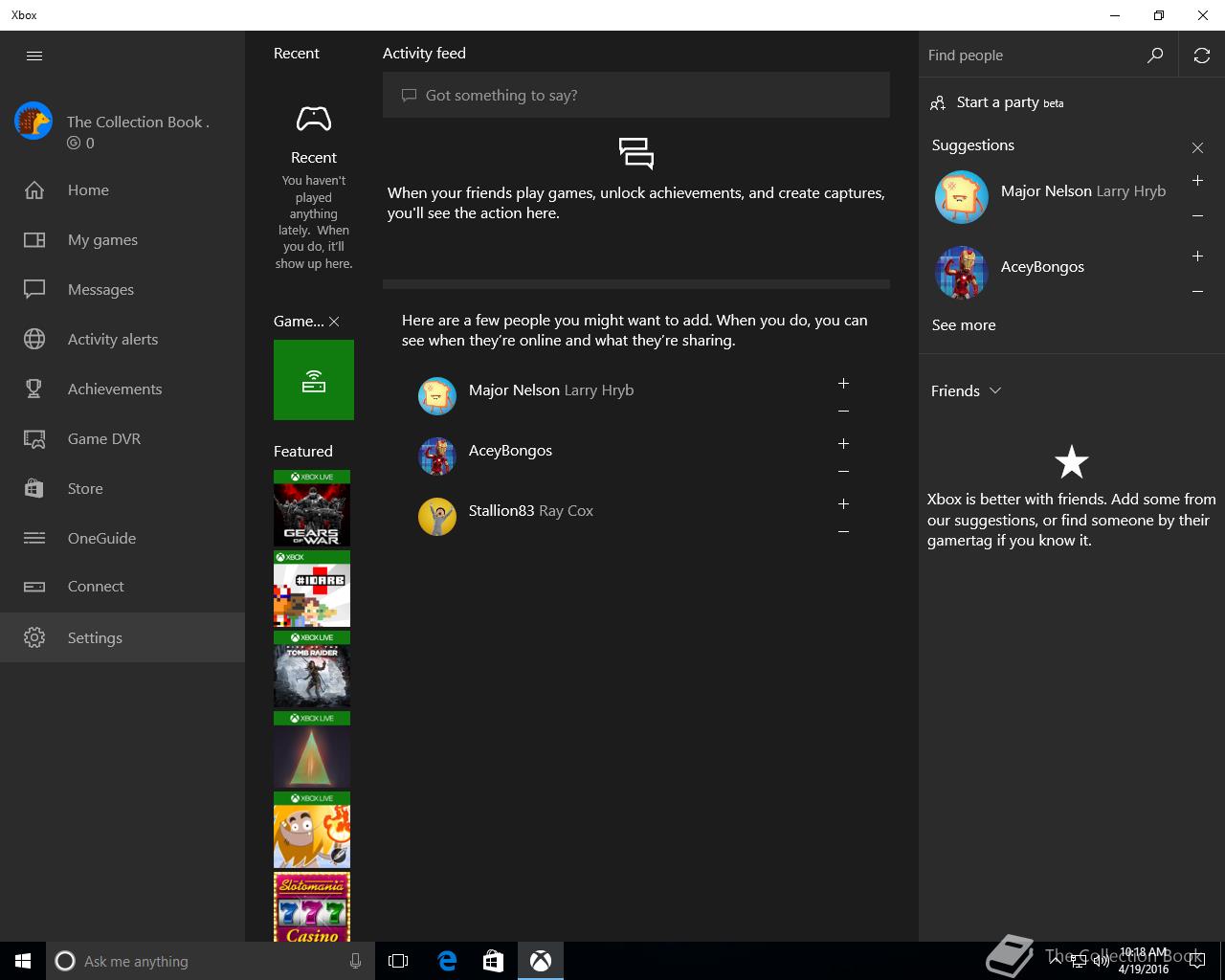Click the Connect console icon
This screenshot has width=1225, height=980.
pyautogui.click(x=34, y=587)
